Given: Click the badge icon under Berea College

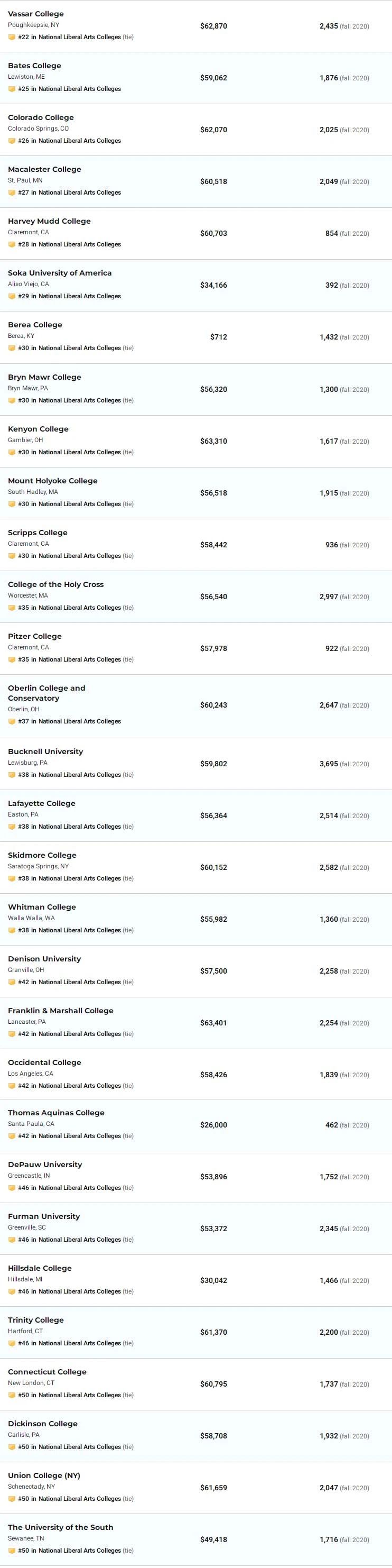Looking at the screenshot, I should (12, 348).
